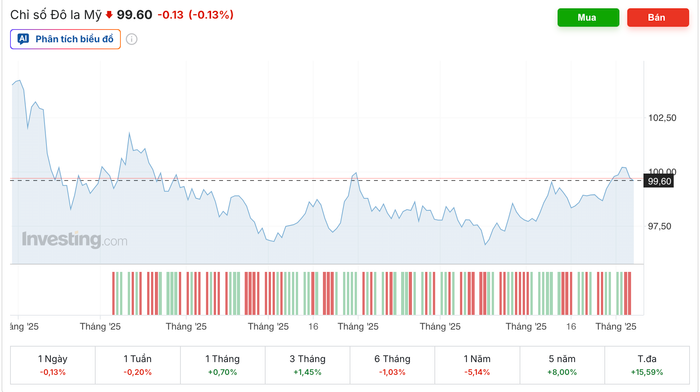Click the red Bán sell button
700x392 pixels.
point(658,17)
